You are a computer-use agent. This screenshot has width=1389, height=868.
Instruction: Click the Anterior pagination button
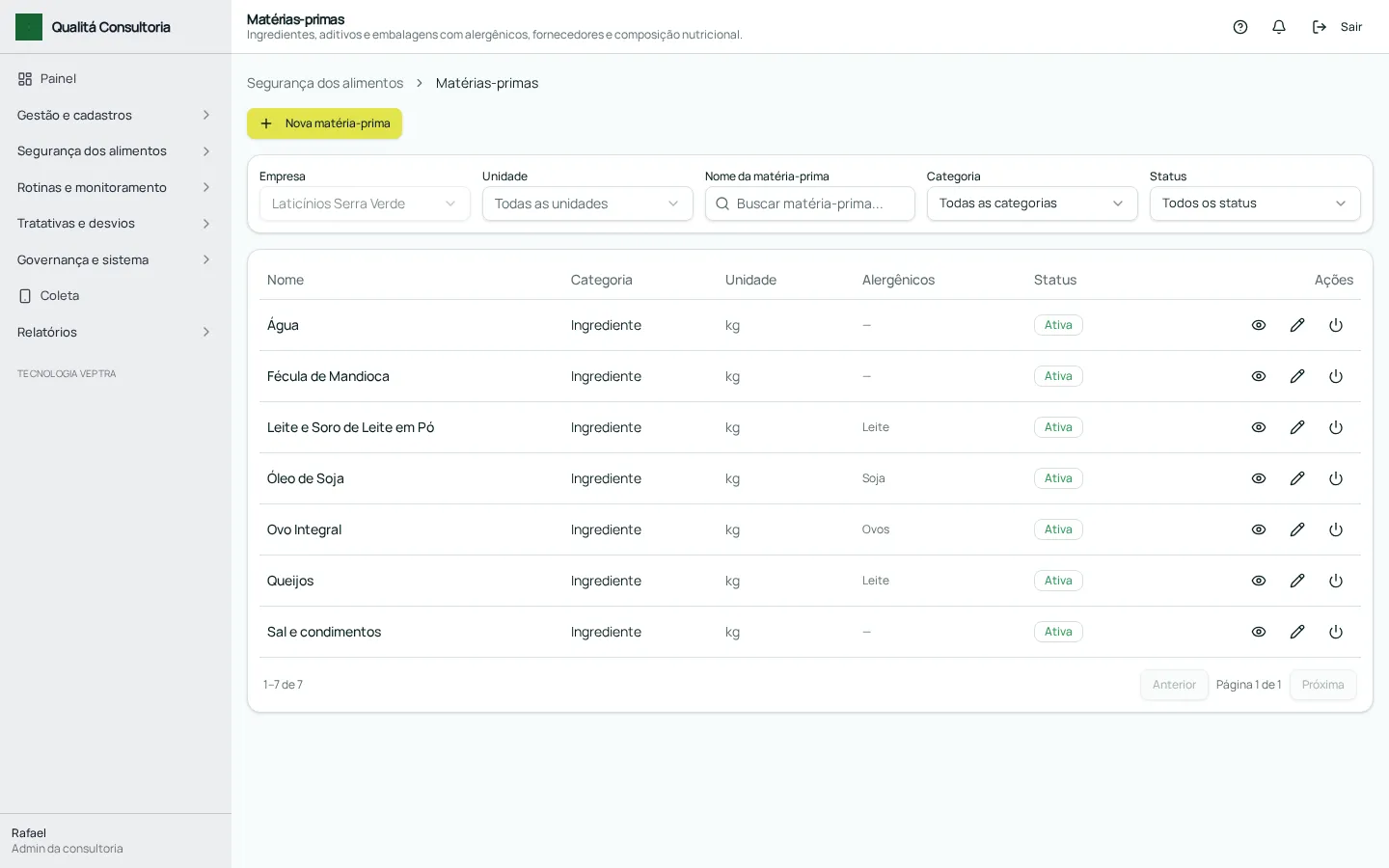(x=1174, y=685)
